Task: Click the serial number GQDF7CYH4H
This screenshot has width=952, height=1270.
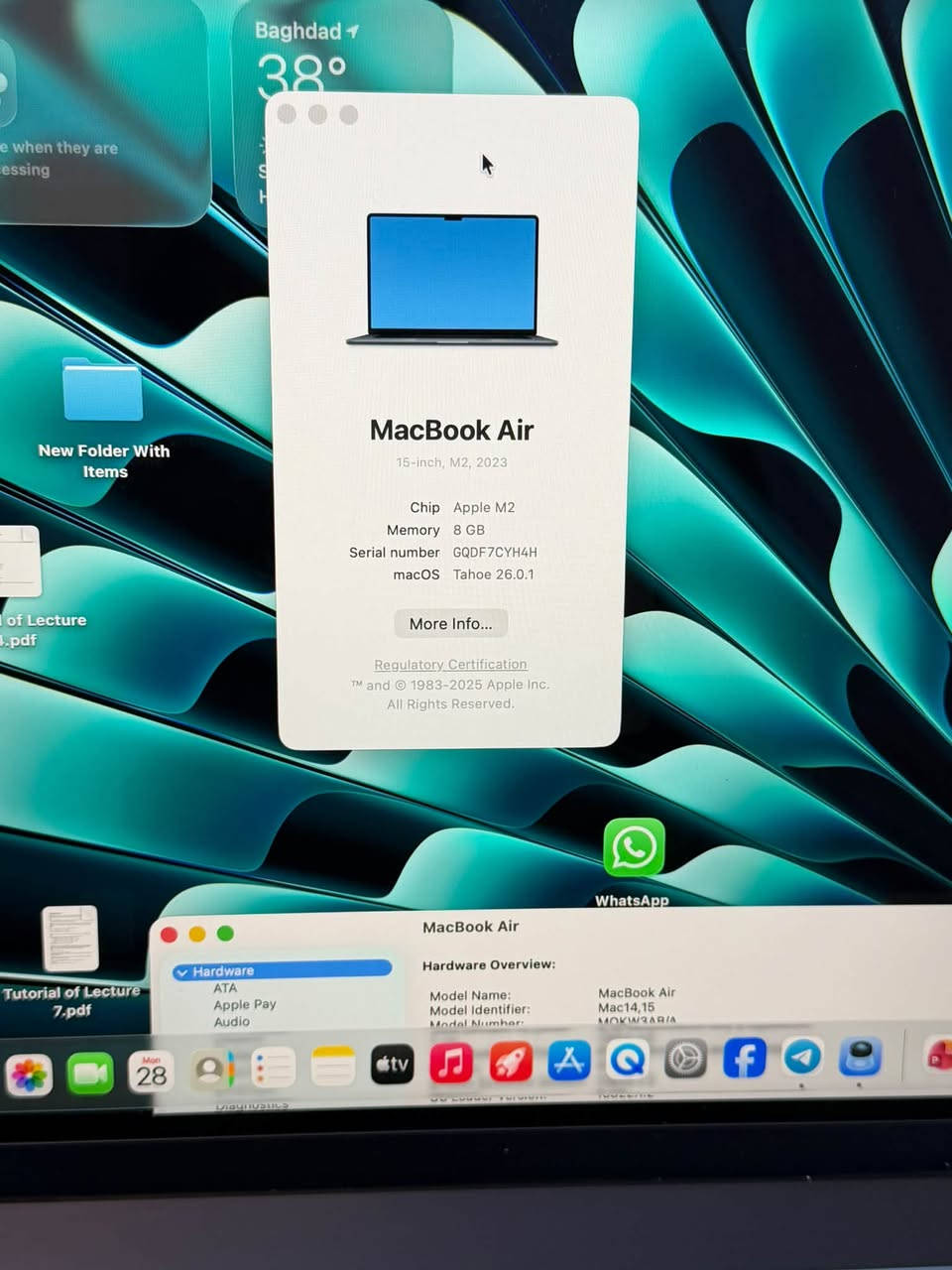Action: point(495,552)
